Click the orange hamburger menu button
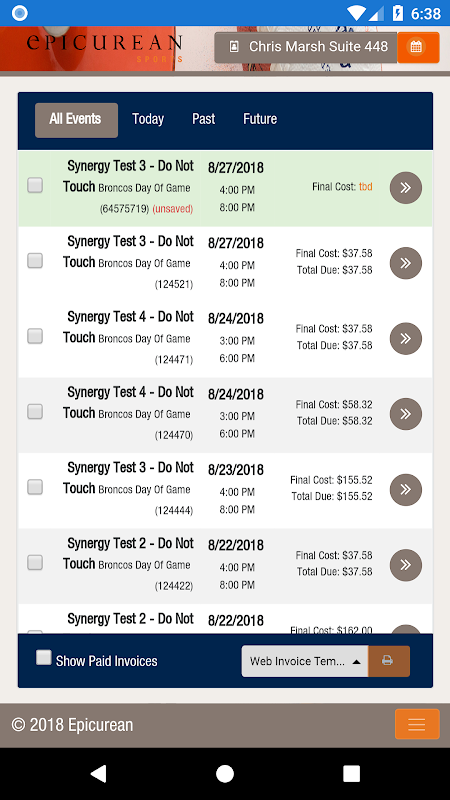Viewport: 450px width, 800px height. pyautogui.click(x=417, y=724)
